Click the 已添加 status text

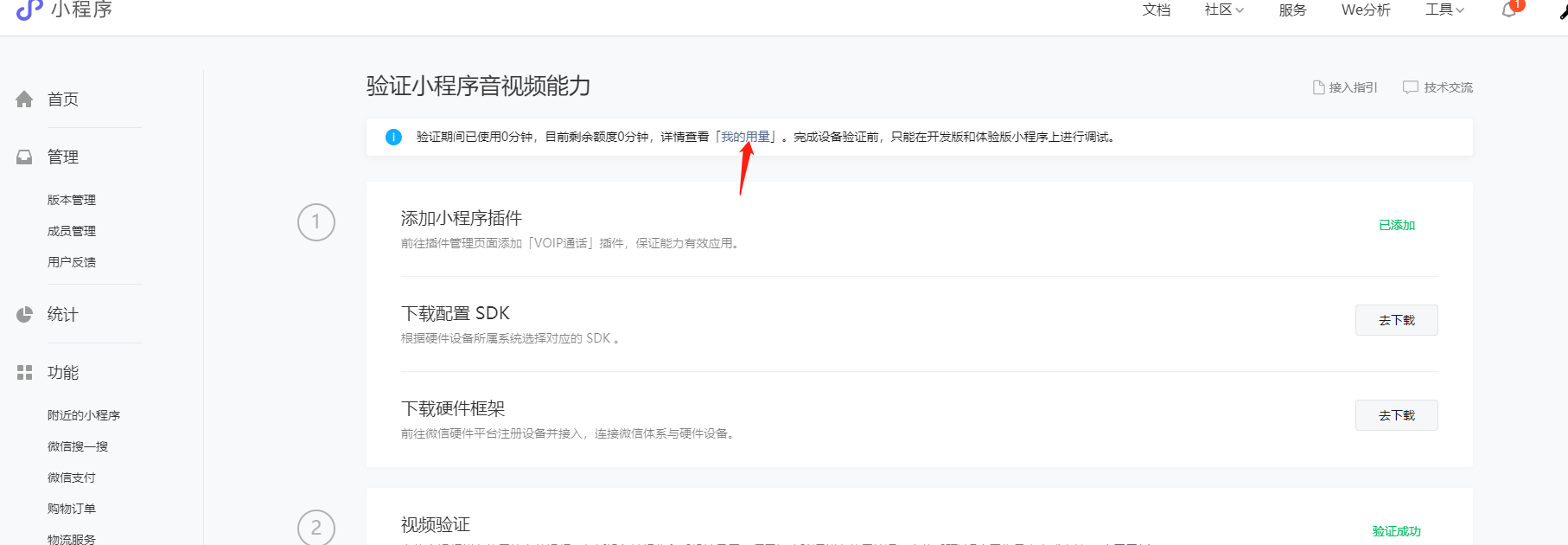1397,225
